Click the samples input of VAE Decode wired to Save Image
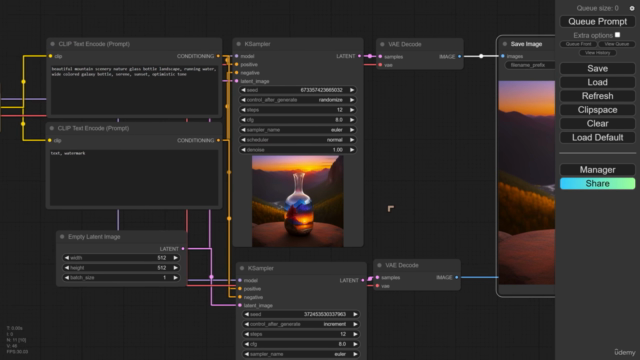The width and height of the screenshot is (640, 360). pyautogui.click(x=380, y=57)
